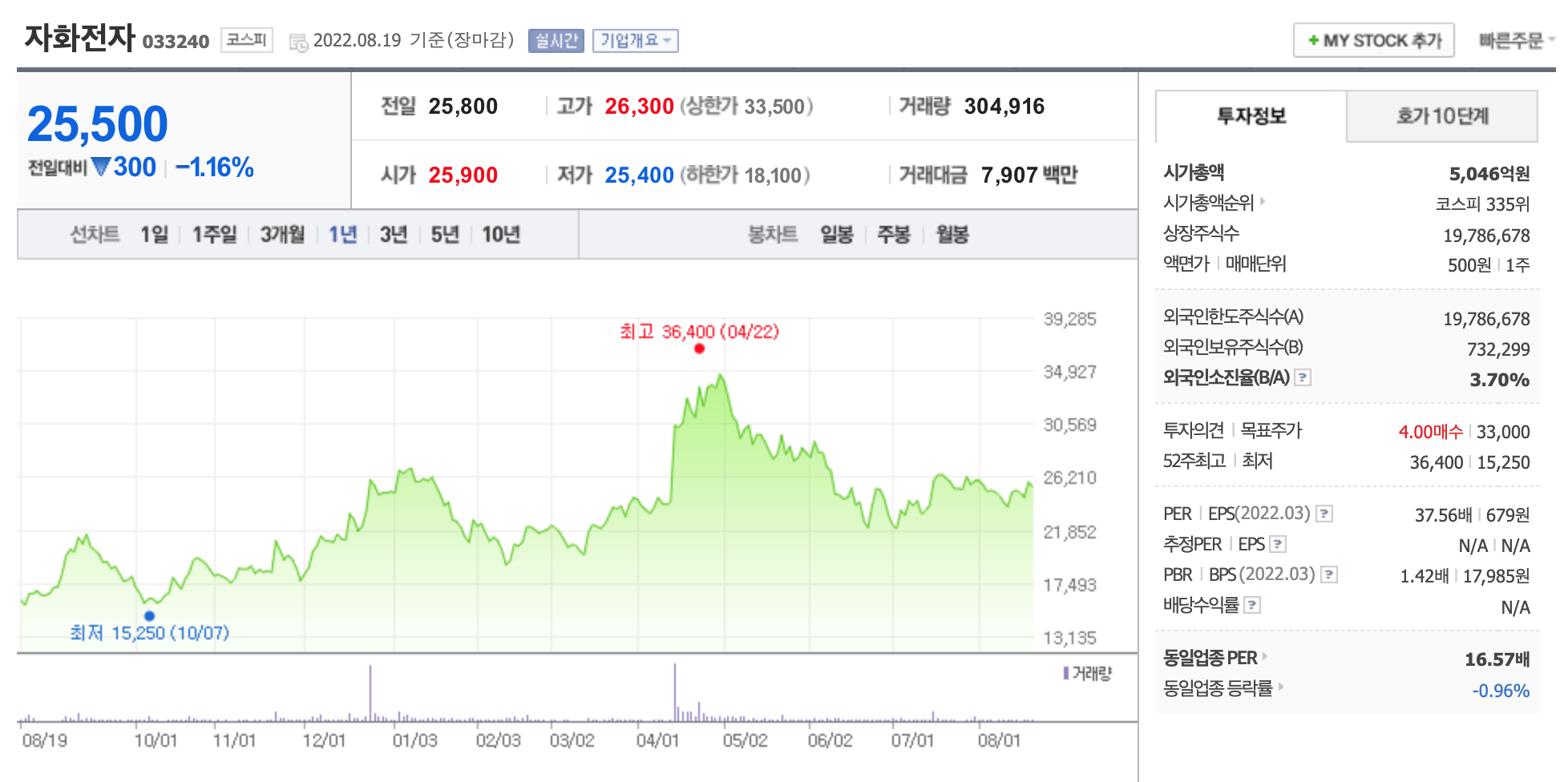Click the 52주최고 value 36,400
This screenshot has width=1568, height=782.
[1437, 462]
